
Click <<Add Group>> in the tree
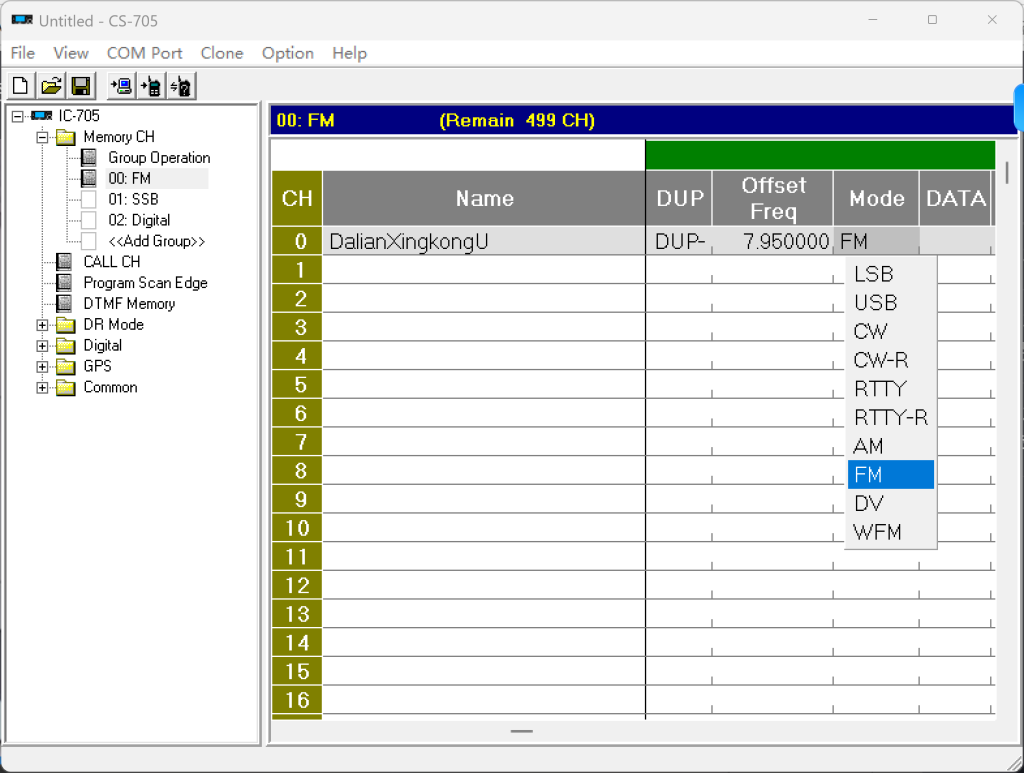tap(157, 241)
